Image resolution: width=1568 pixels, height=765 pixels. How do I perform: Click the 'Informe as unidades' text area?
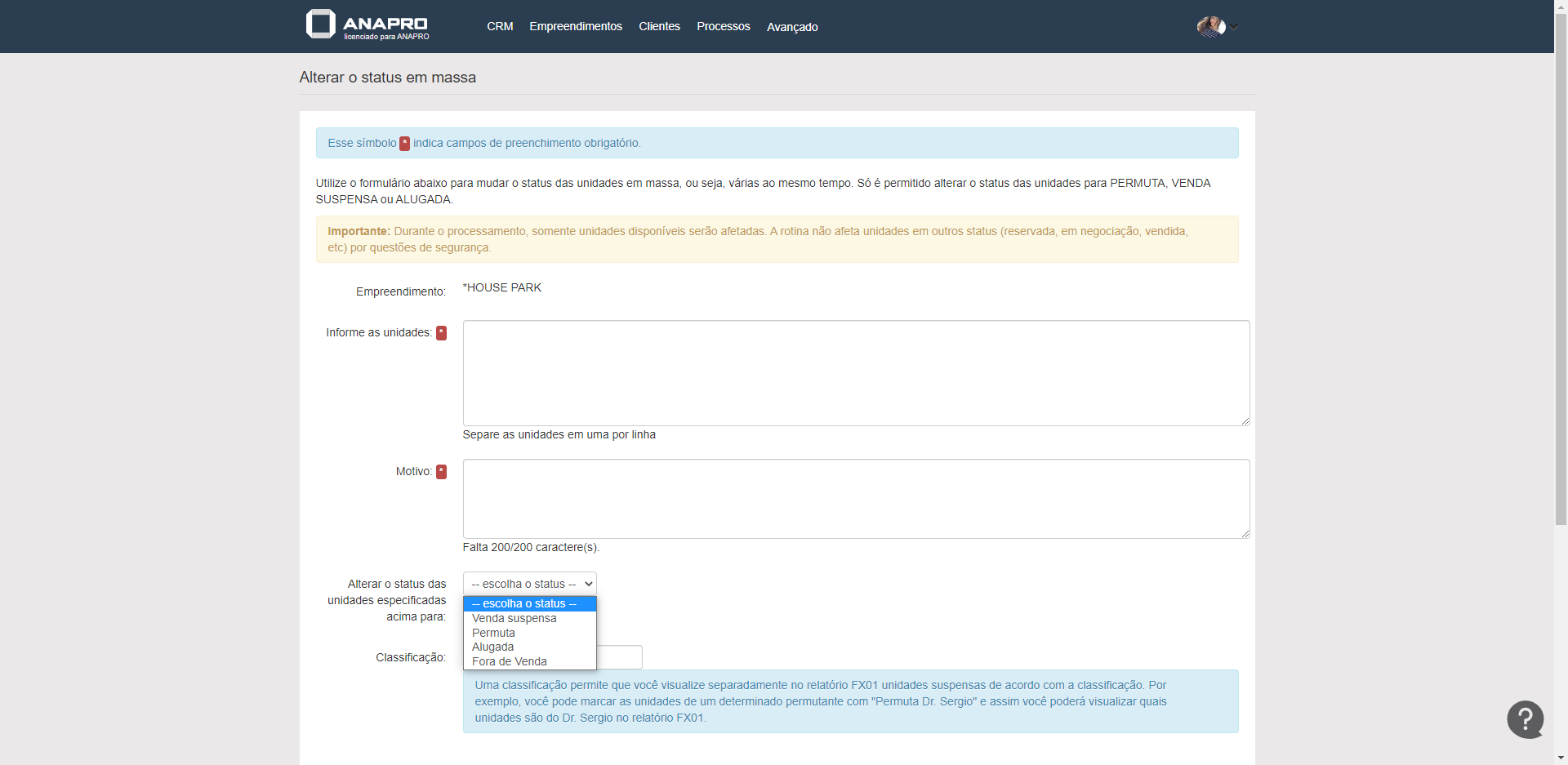click(x=855, y=373)
